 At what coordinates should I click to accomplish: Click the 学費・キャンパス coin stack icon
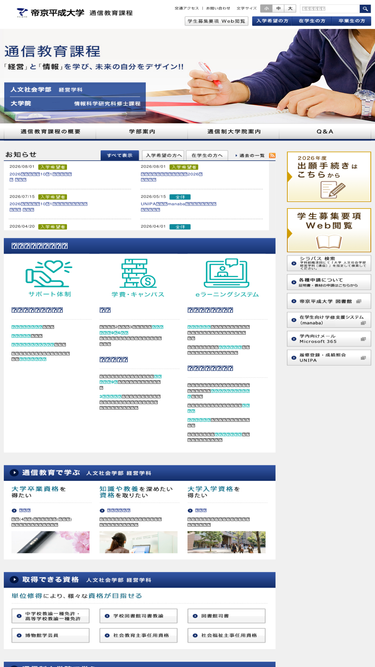point(138,273)
